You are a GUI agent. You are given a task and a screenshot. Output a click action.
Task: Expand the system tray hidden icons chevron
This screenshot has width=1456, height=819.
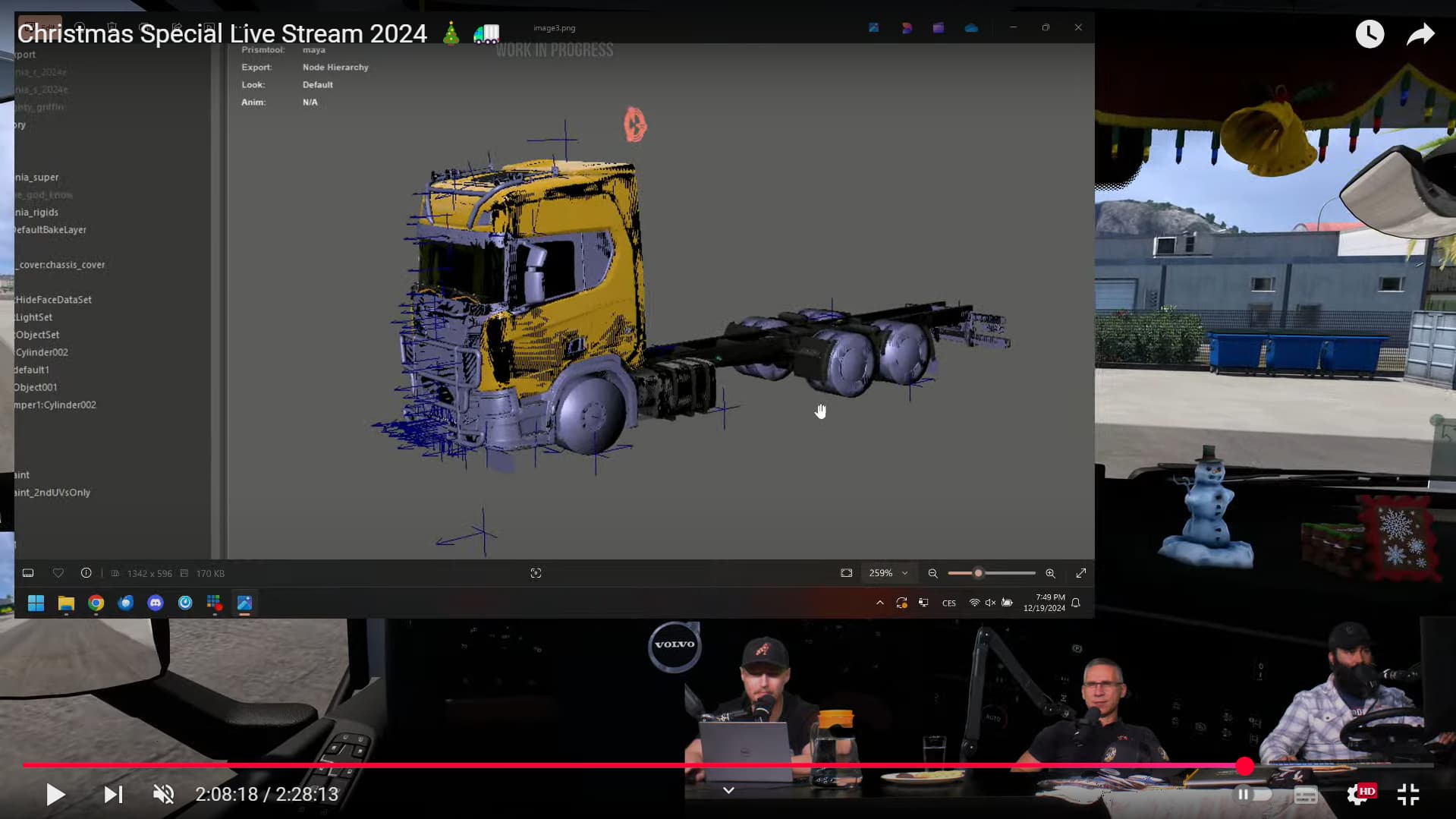coord(879,603)
